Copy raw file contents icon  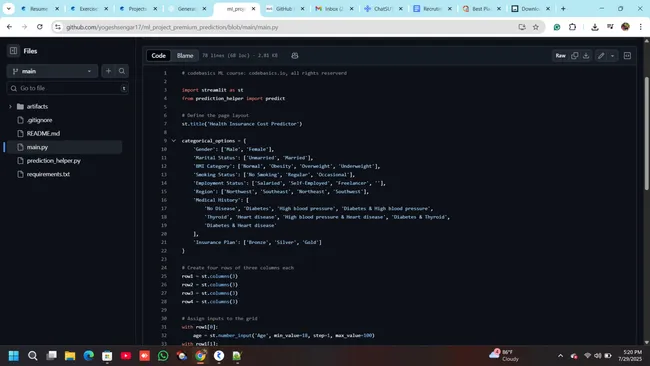click(x=575, y=56)
